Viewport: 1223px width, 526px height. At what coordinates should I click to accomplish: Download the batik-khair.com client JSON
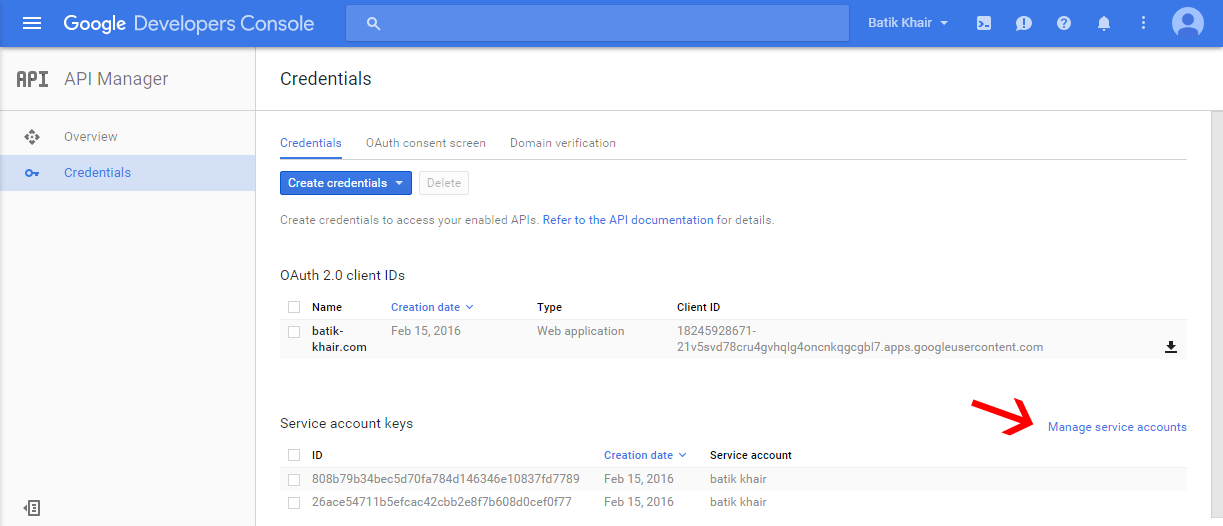pos(1171,347)
